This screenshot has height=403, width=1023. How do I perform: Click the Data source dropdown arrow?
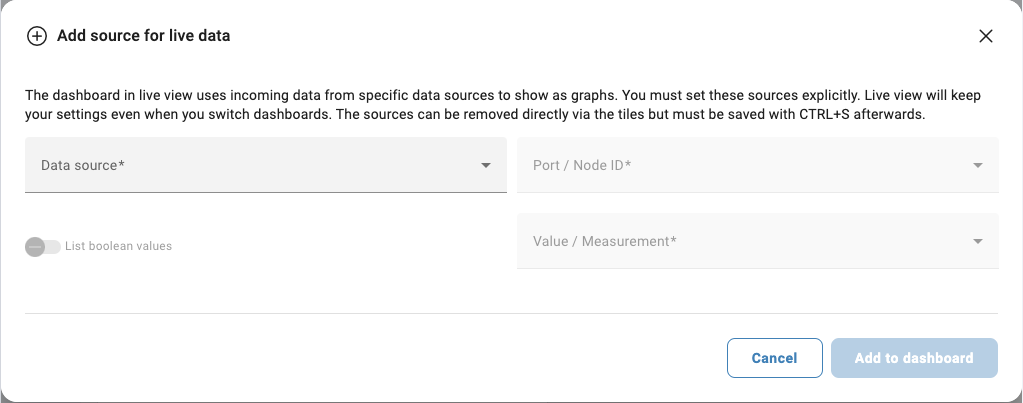486,165
